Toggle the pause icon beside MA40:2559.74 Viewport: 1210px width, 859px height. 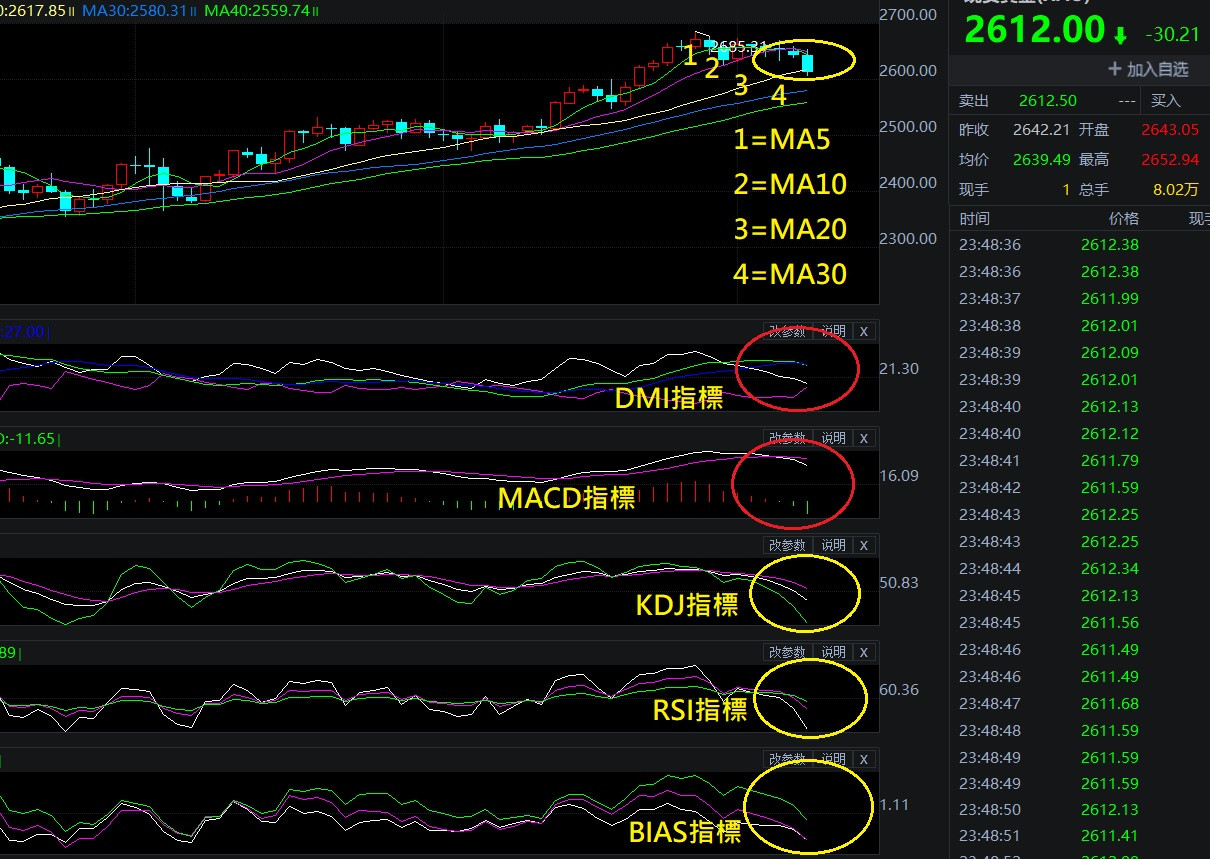pos(316,11)
